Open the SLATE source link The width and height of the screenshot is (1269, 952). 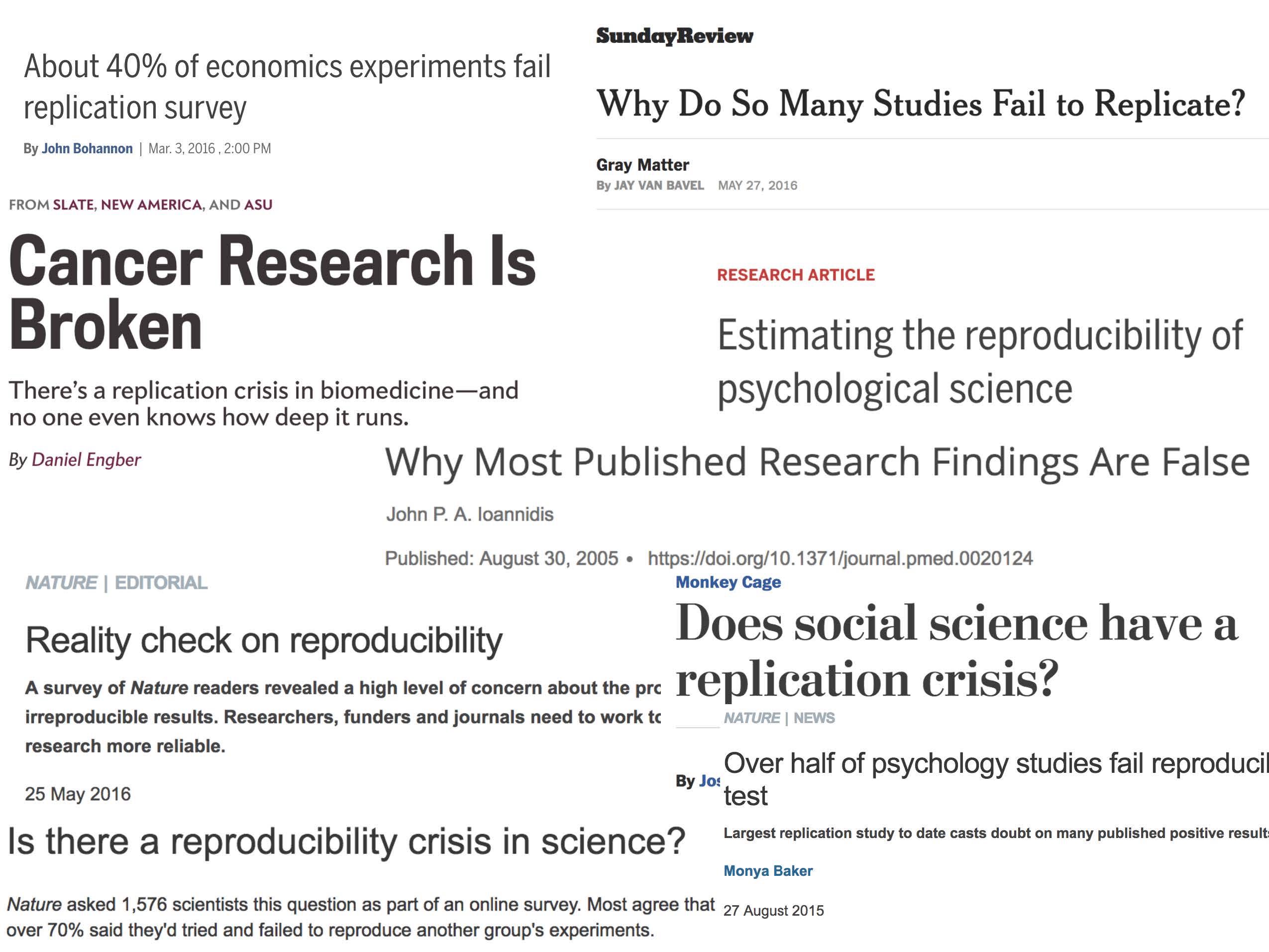point(74,205)
